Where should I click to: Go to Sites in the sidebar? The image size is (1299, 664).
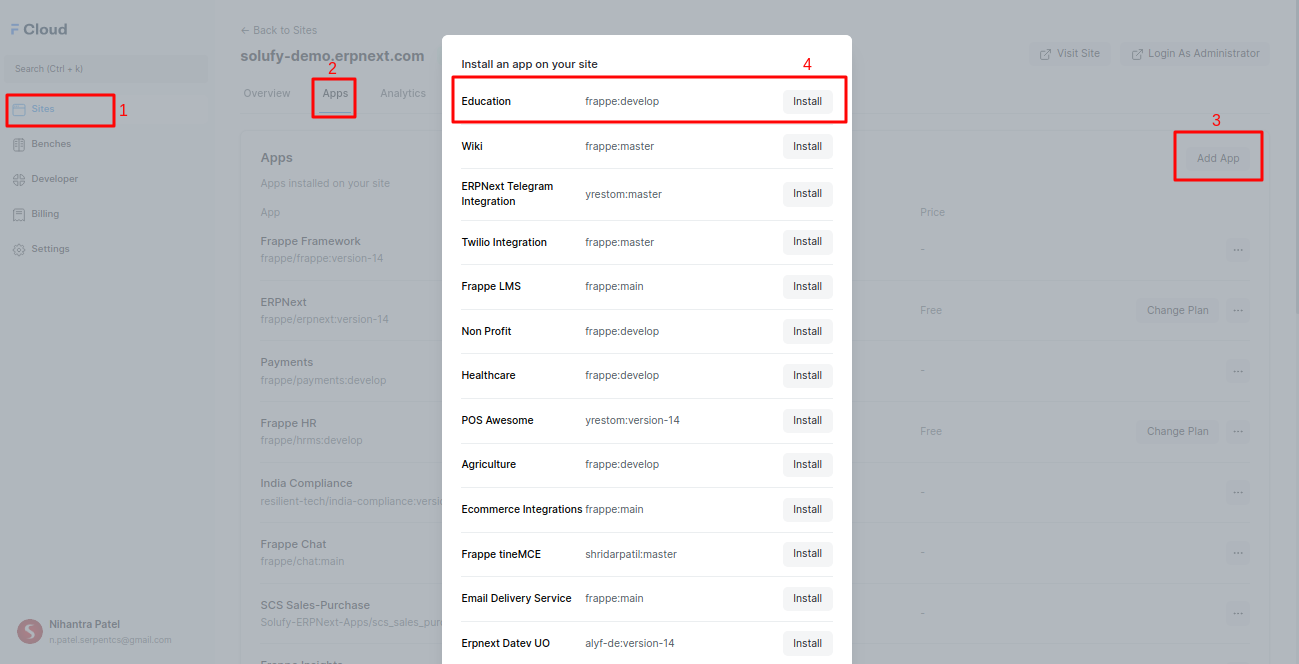pos(105,109)
